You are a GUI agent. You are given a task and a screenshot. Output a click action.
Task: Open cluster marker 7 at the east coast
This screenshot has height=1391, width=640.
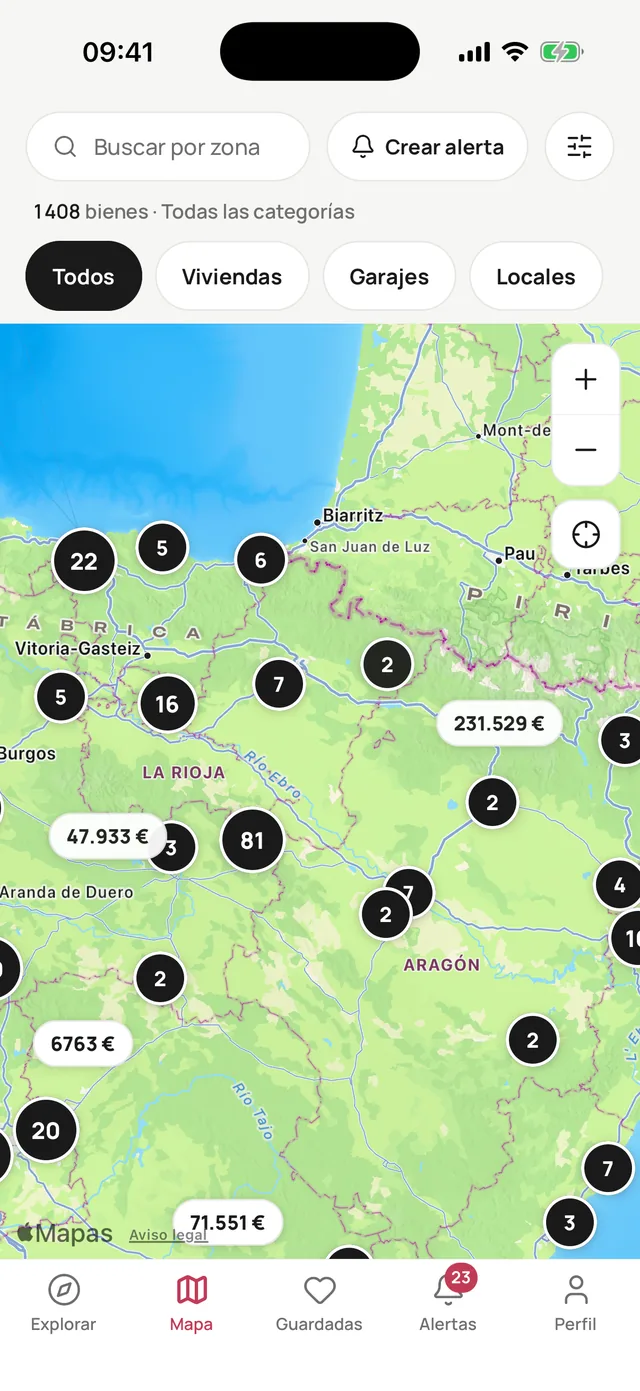(x=608, y=1168)
